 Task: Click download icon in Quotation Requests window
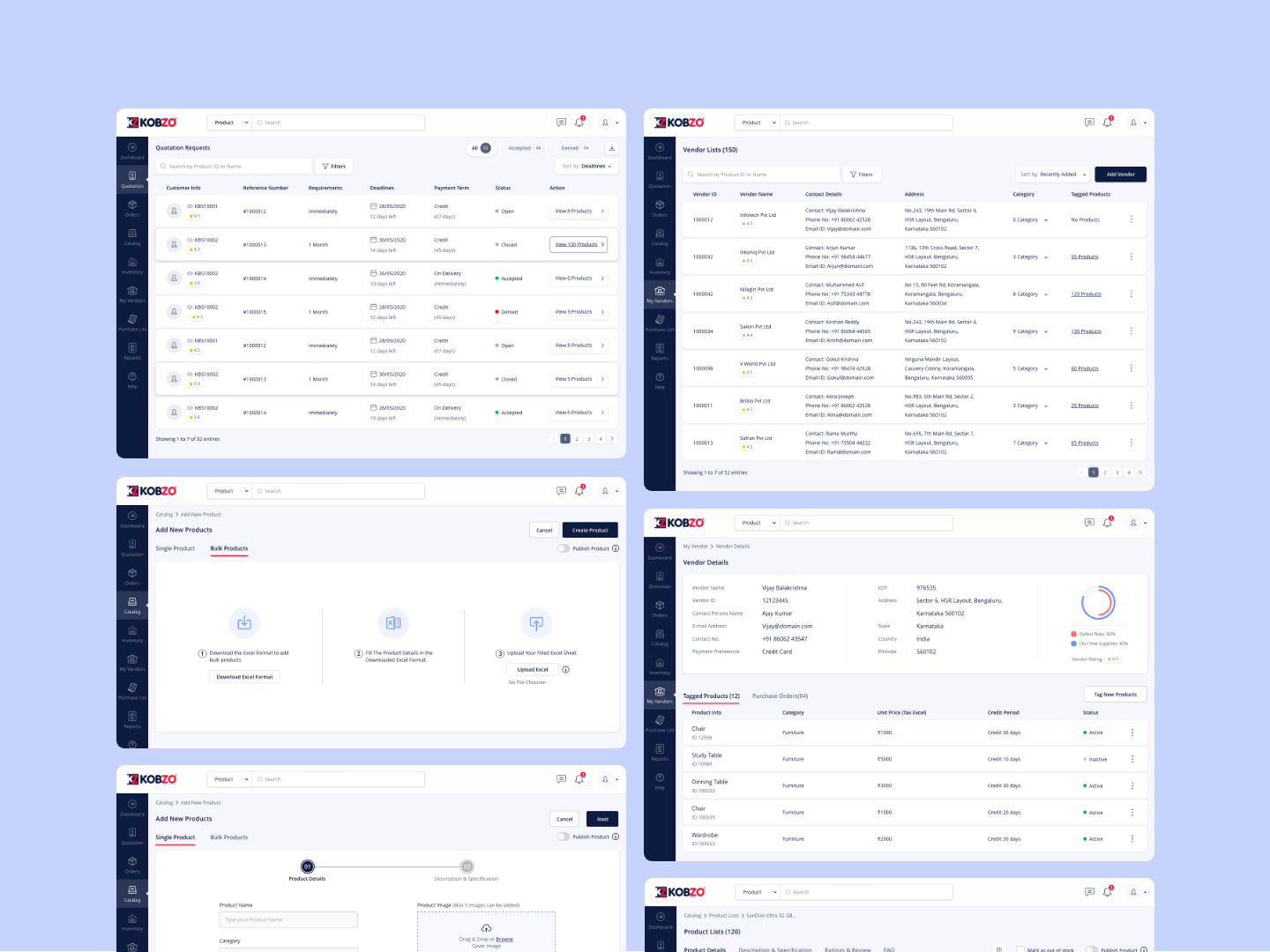tap(612, 148)
